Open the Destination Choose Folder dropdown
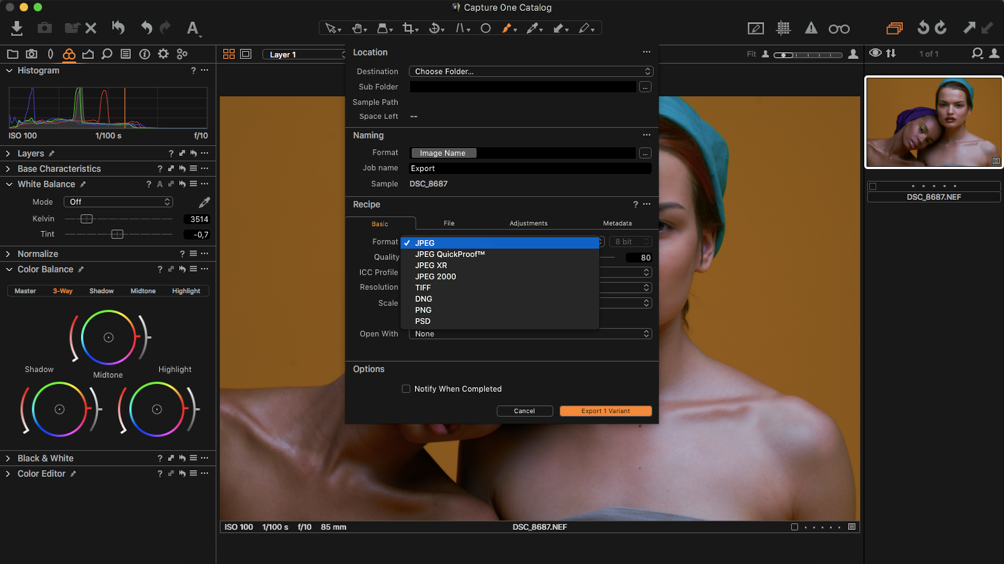Image resolution: width=1004 pixels, height=564 pixels. 530,72
